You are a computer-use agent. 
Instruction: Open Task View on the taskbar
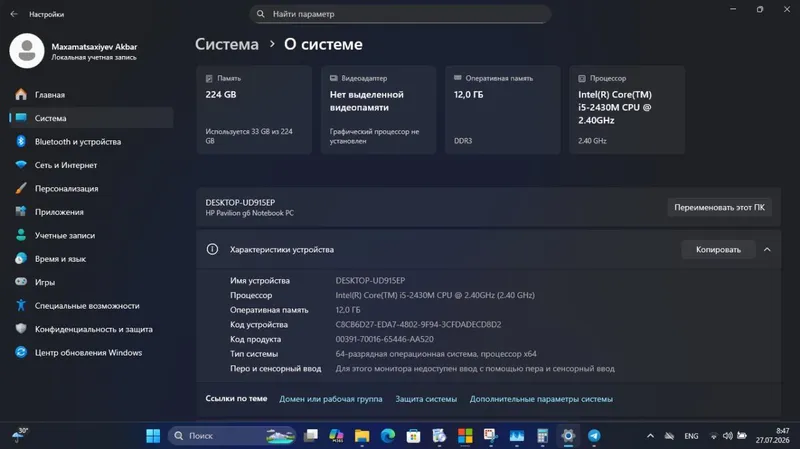coord(311,436)
